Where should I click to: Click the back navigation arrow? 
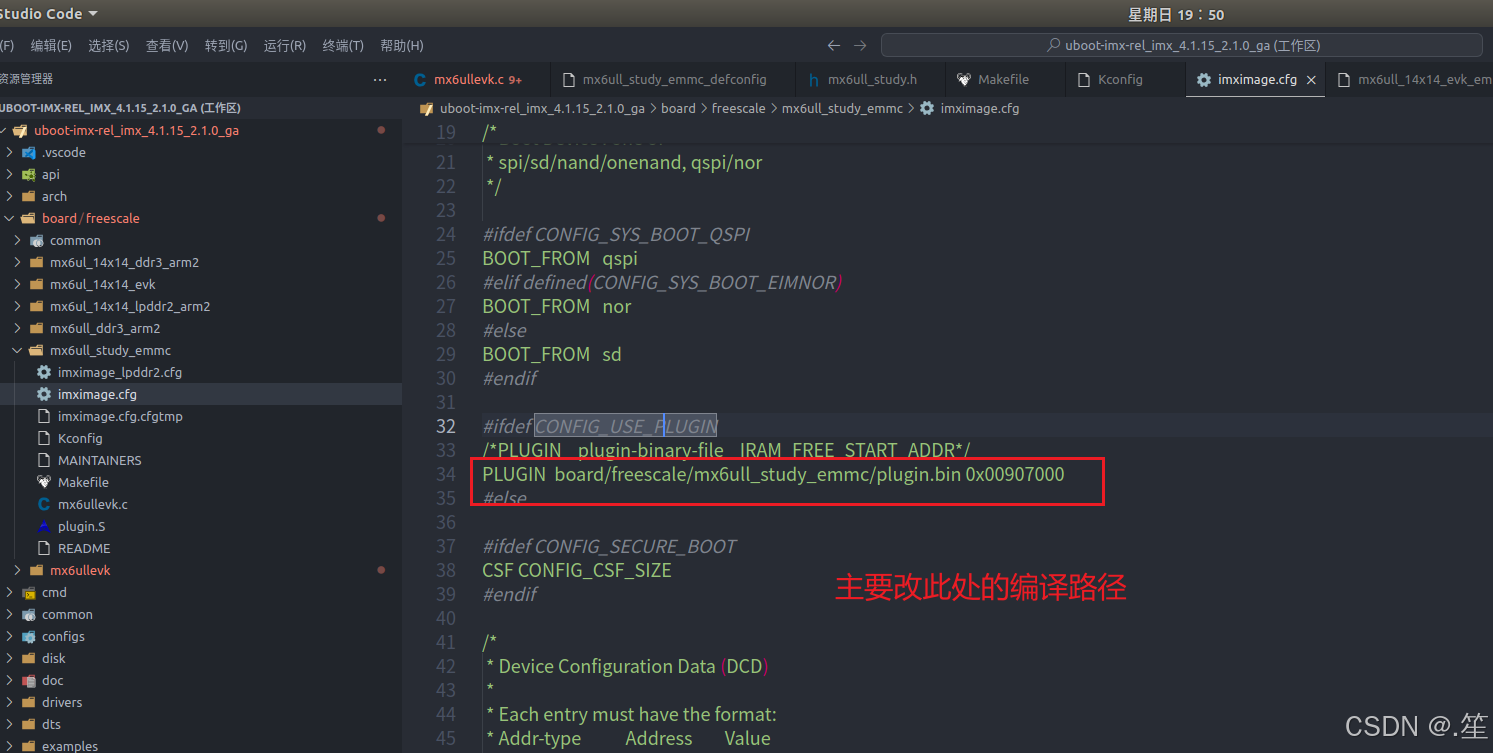[833, 45]
